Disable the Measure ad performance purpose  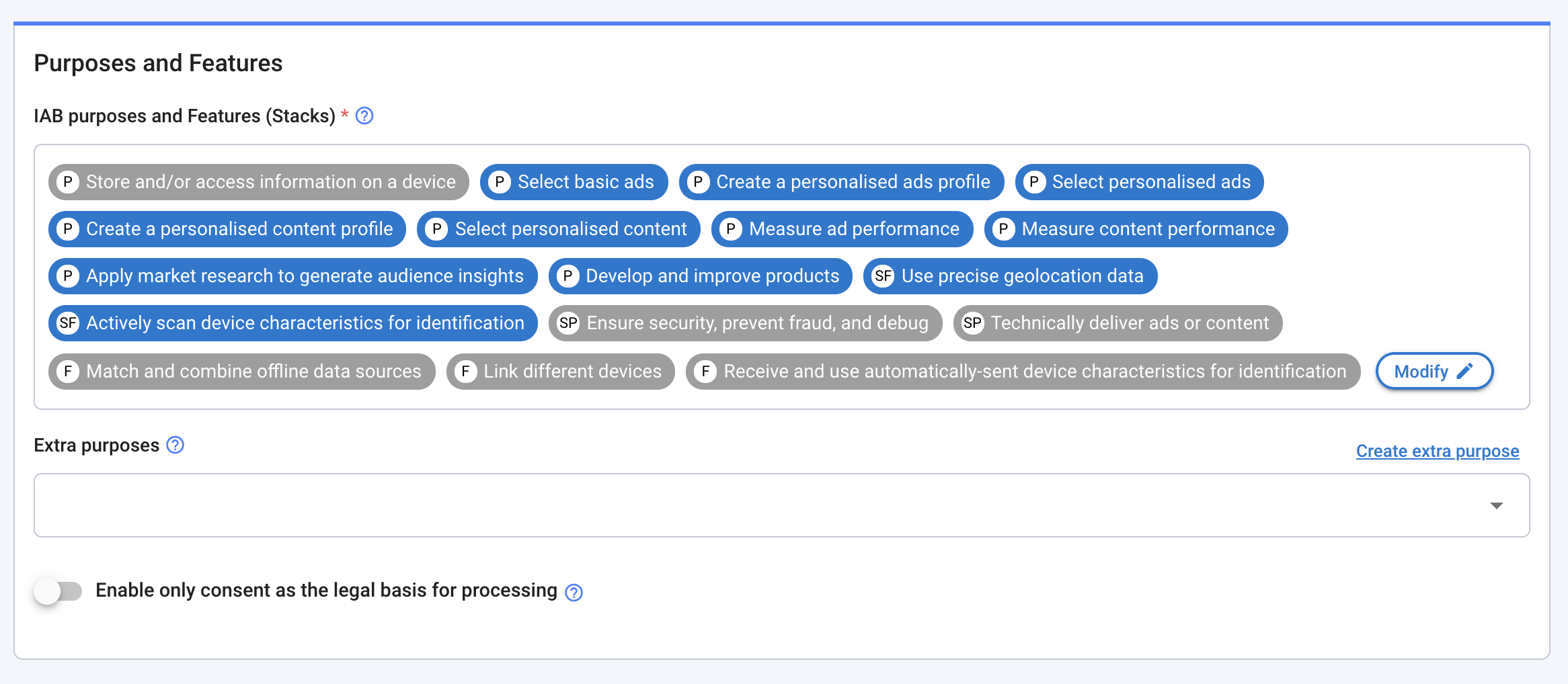(842, 228)
